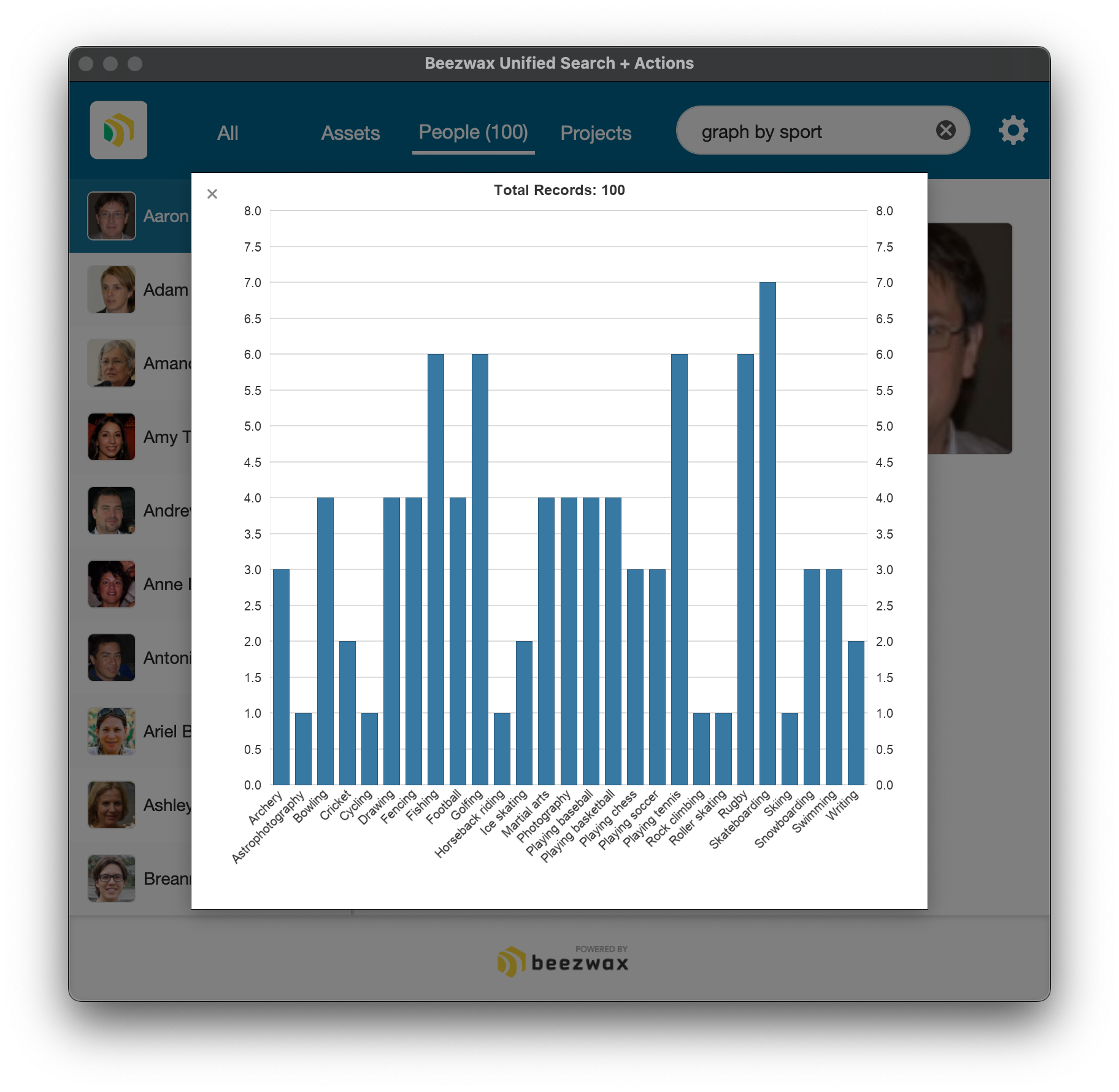The image size is (1119, 1092).
Task: Open the Assets tab
Action: (x=350, y=133)
